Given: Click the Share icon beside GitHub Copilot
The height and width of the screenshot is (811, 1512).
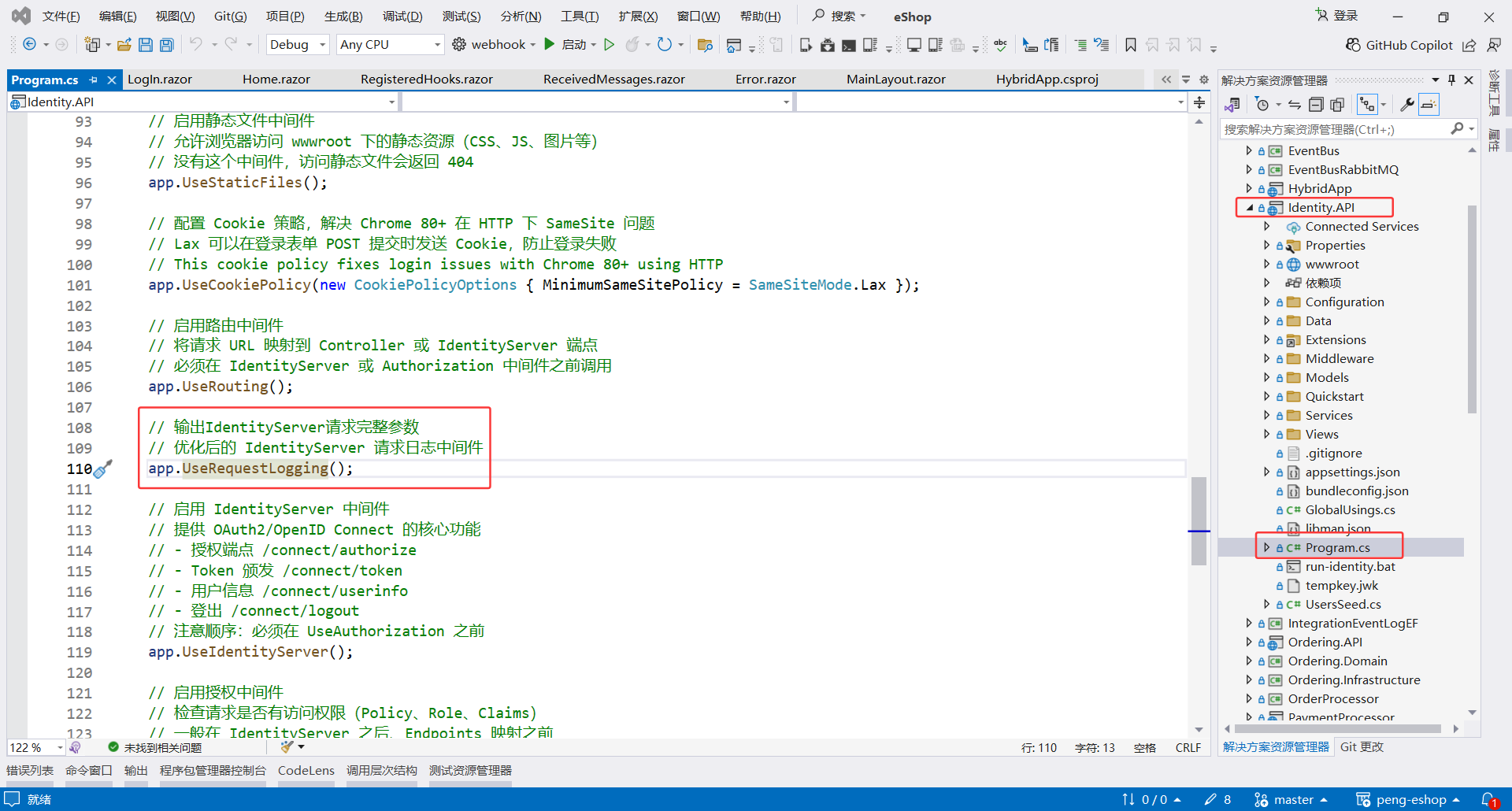Looking at the screenshot, I should (x=1469, y=45).
